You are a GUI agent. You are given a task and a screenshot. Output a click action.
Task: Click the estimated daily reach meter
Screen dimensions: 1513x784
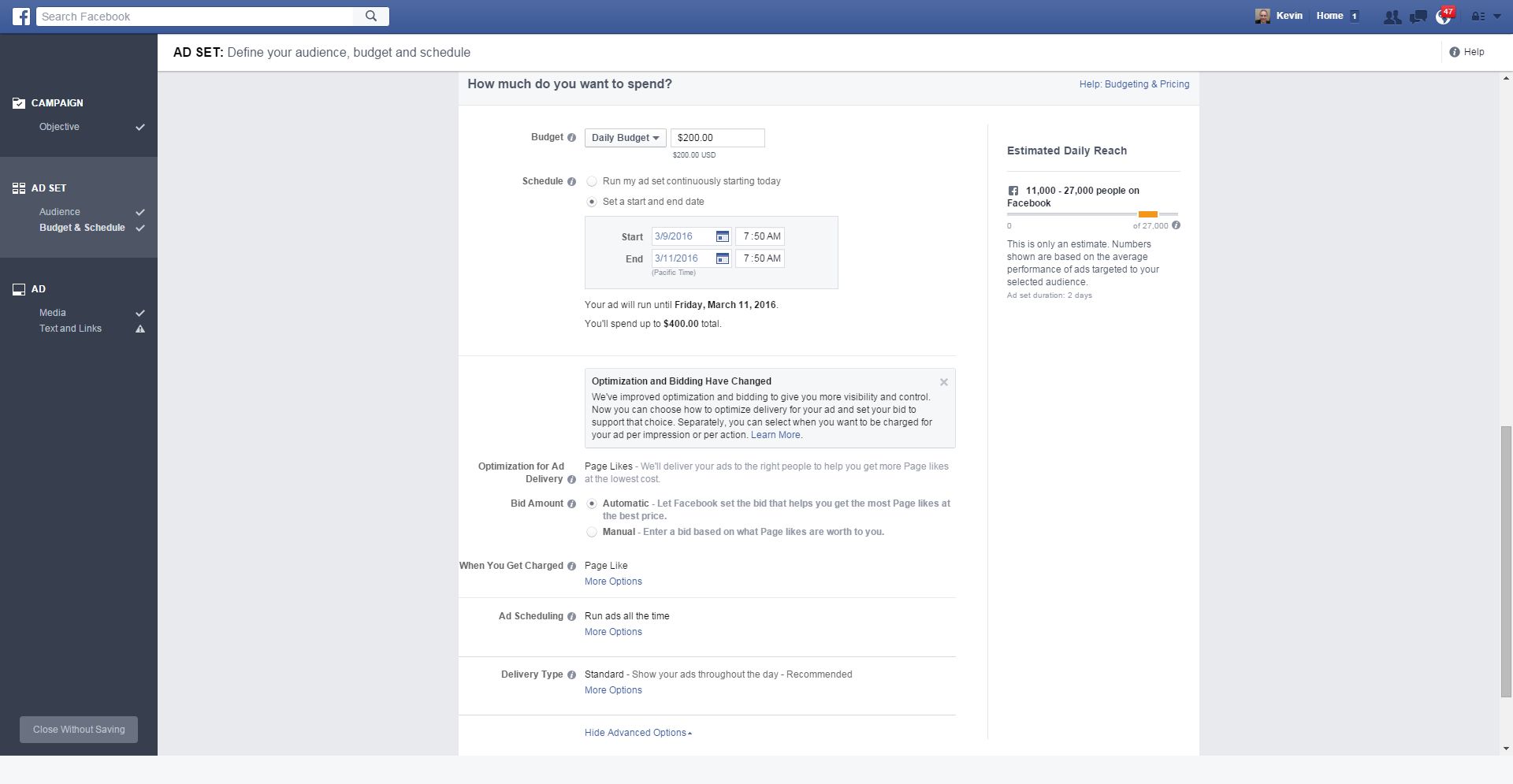click(1092, 214)
